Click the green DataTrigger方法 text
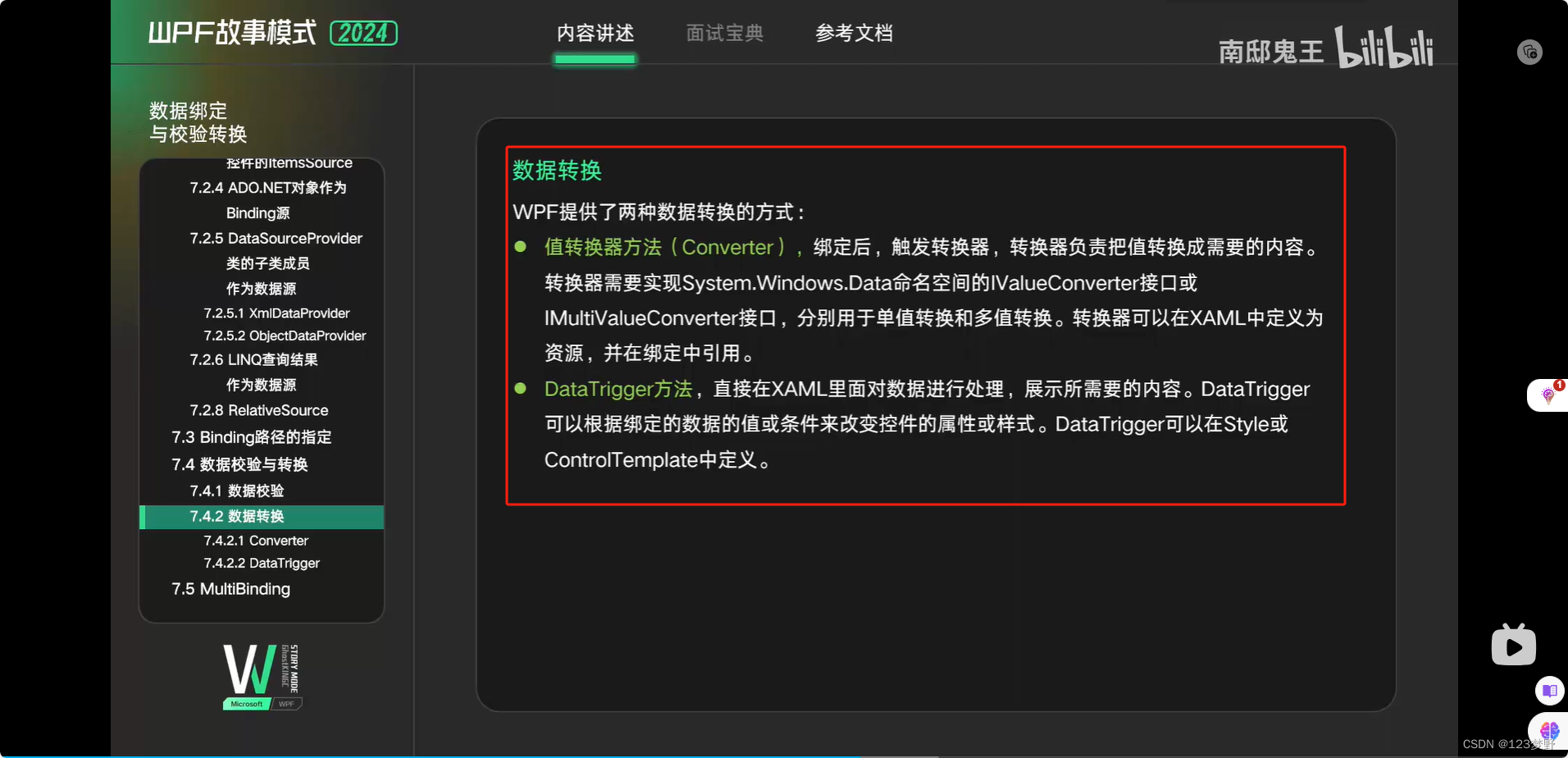Image resolution: width=1568 pixels, height=758 pixels. (x=618, y=389)
